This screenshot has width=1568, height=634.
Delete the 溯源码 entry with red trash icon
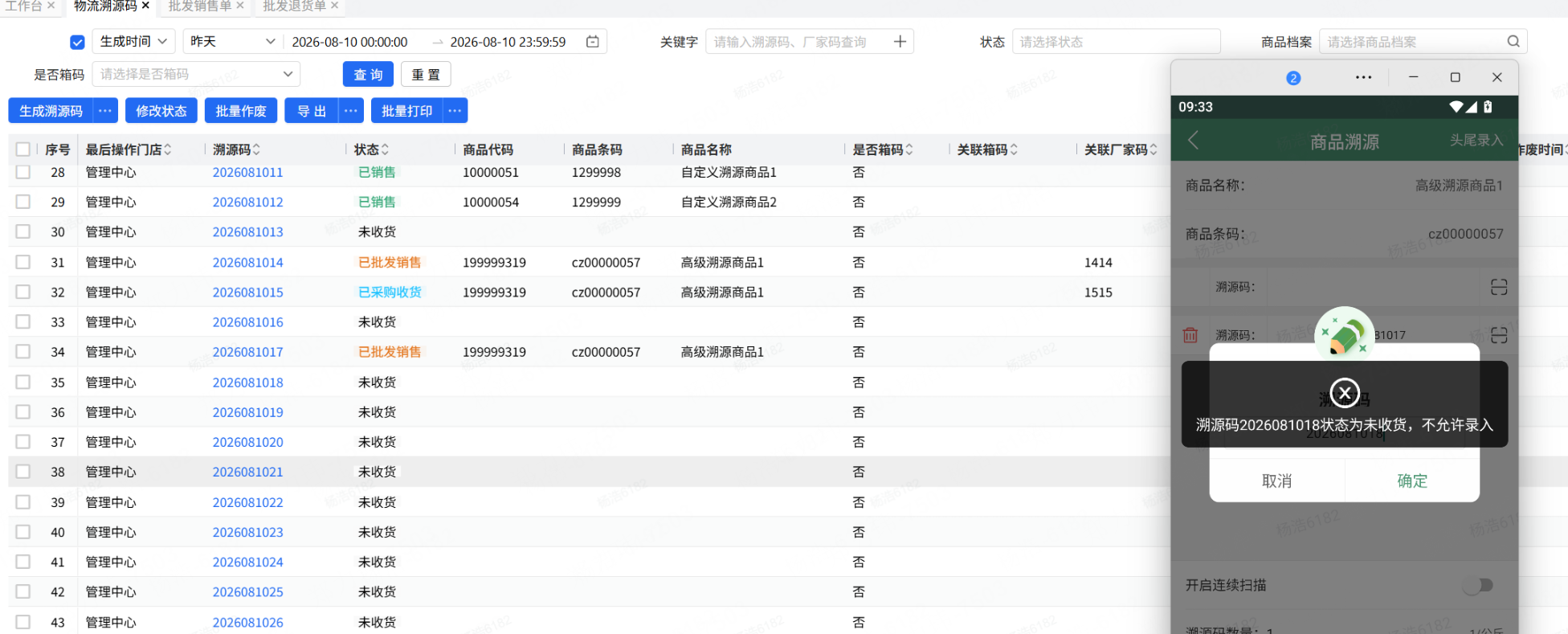1190,335
